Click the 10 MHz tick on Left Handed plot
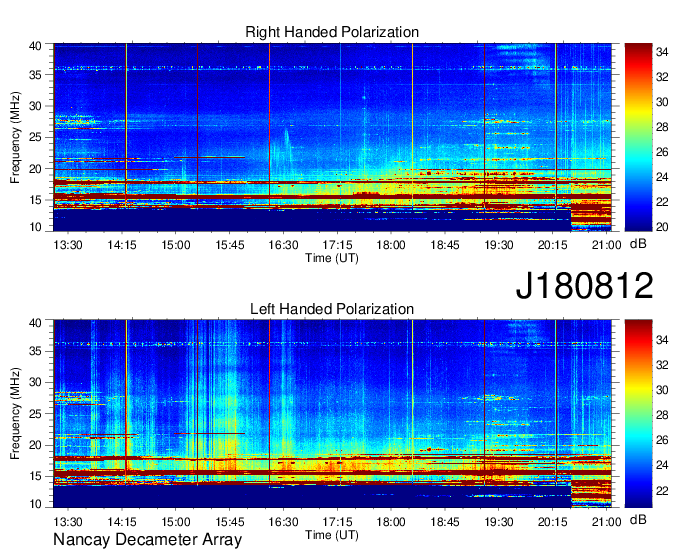Viewport: 680px width, 552px height. click(x=35, y=503)
